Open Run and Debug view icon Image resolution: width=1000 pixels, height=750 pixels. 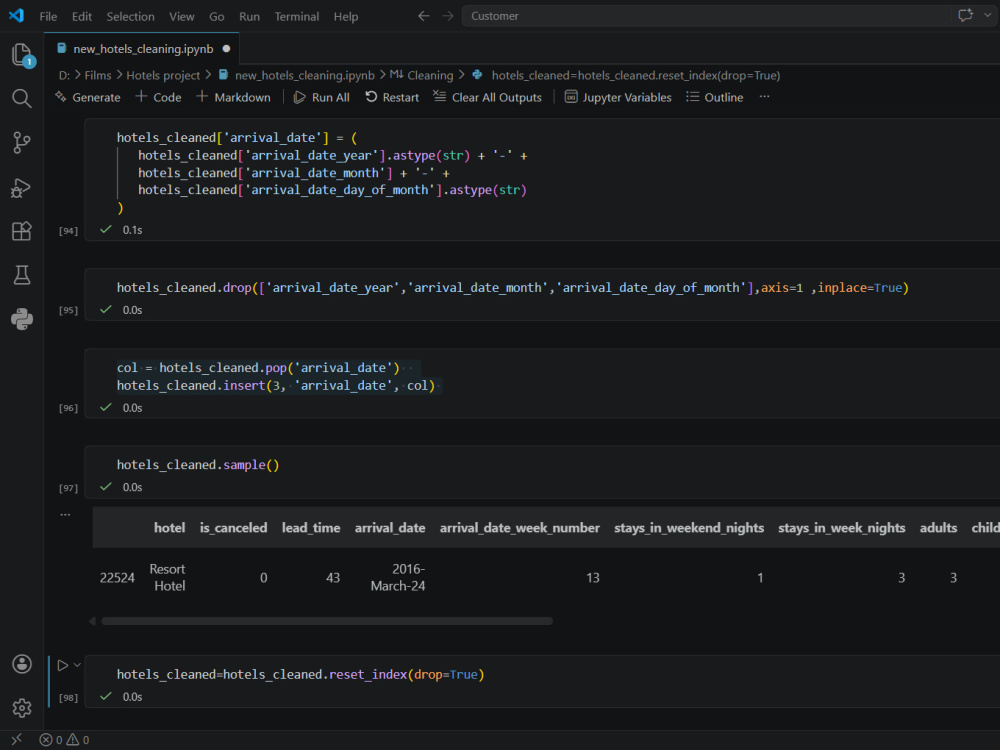click(x=22, y=188)
